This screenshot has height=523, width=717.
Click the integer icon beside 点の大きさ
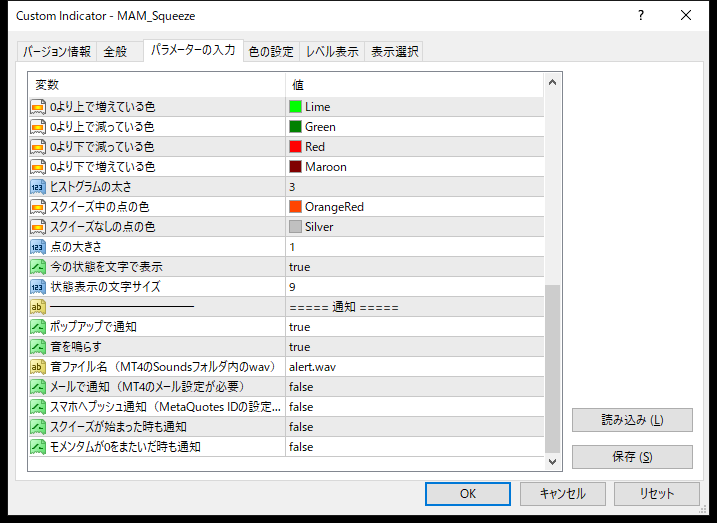(x=38, y=247)
